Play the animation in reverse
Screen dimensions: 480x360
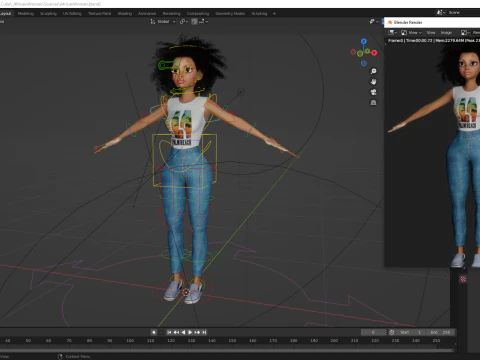point(183,332)
